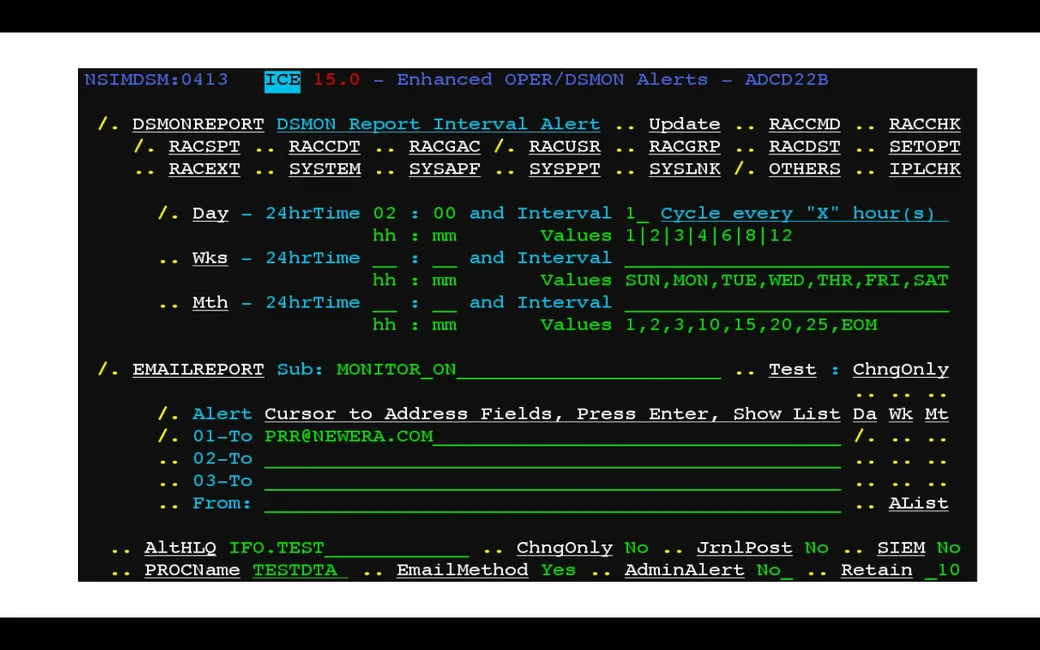This screenshot has height=650, width=1040.
Task: Enable the OTHERS report selector
Action: (744, 169)
